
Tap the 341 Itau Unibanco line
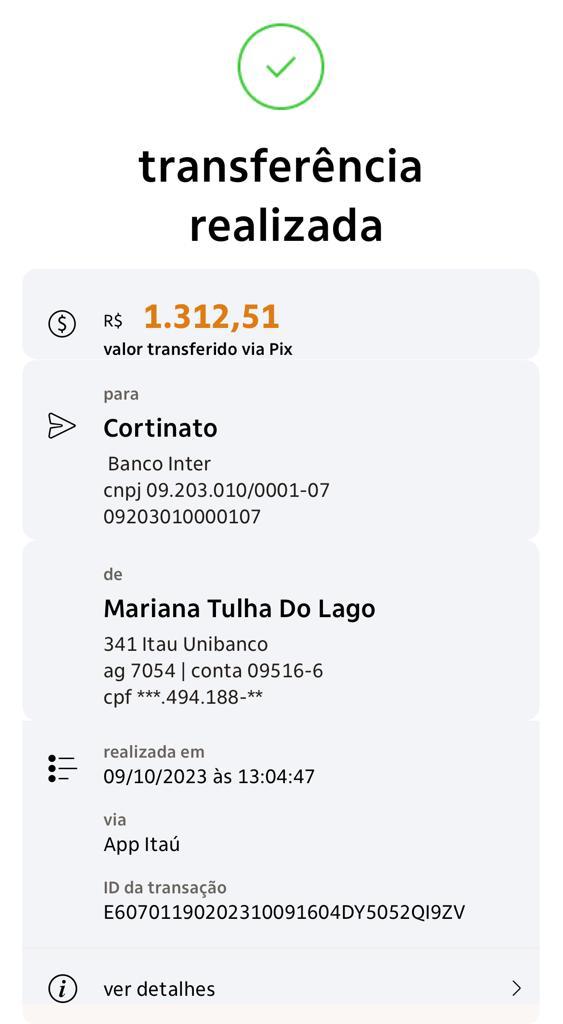(185, 645)
